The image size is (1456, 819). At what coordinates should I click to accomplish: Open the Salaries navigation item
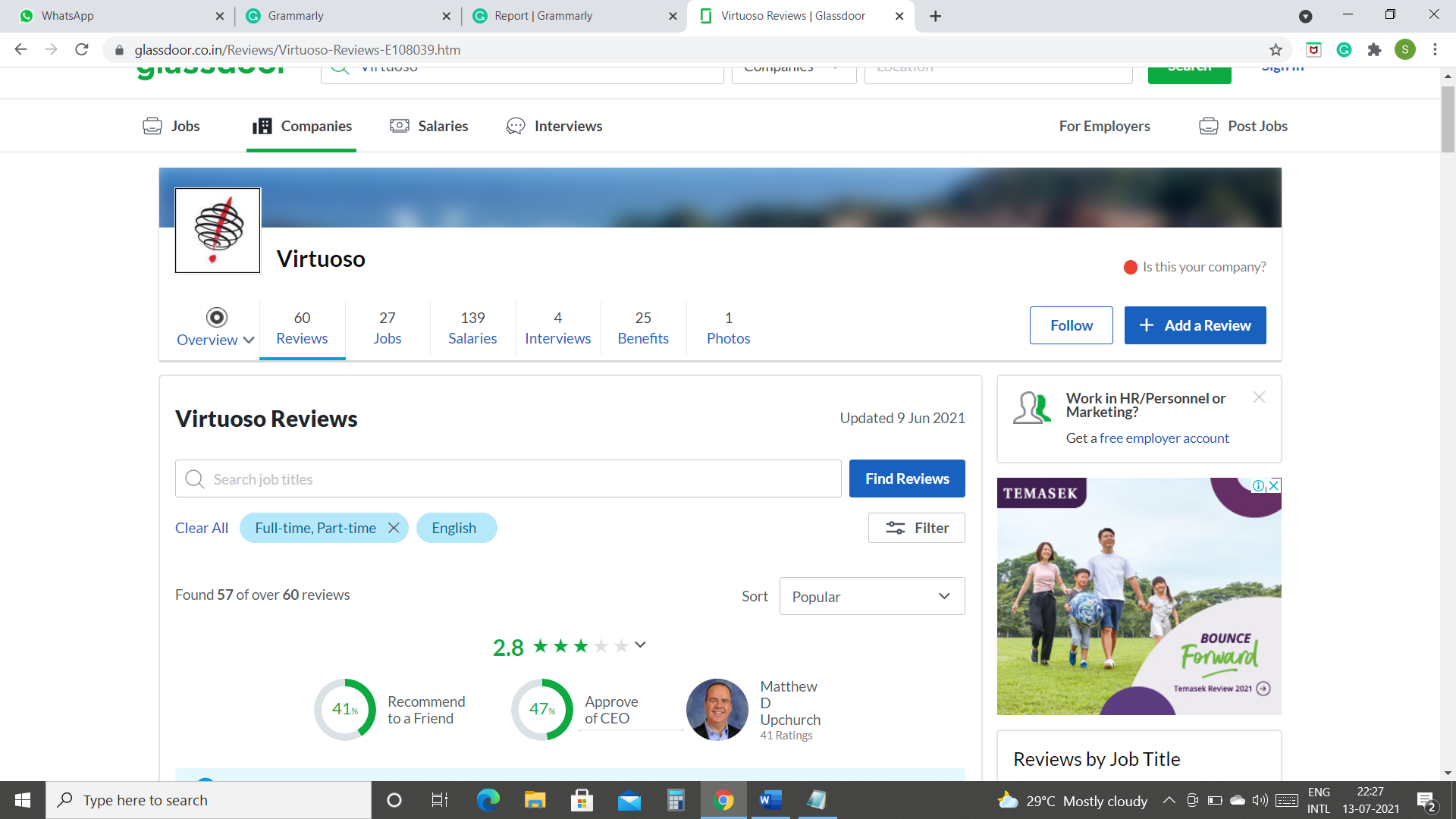pos(428,126)
